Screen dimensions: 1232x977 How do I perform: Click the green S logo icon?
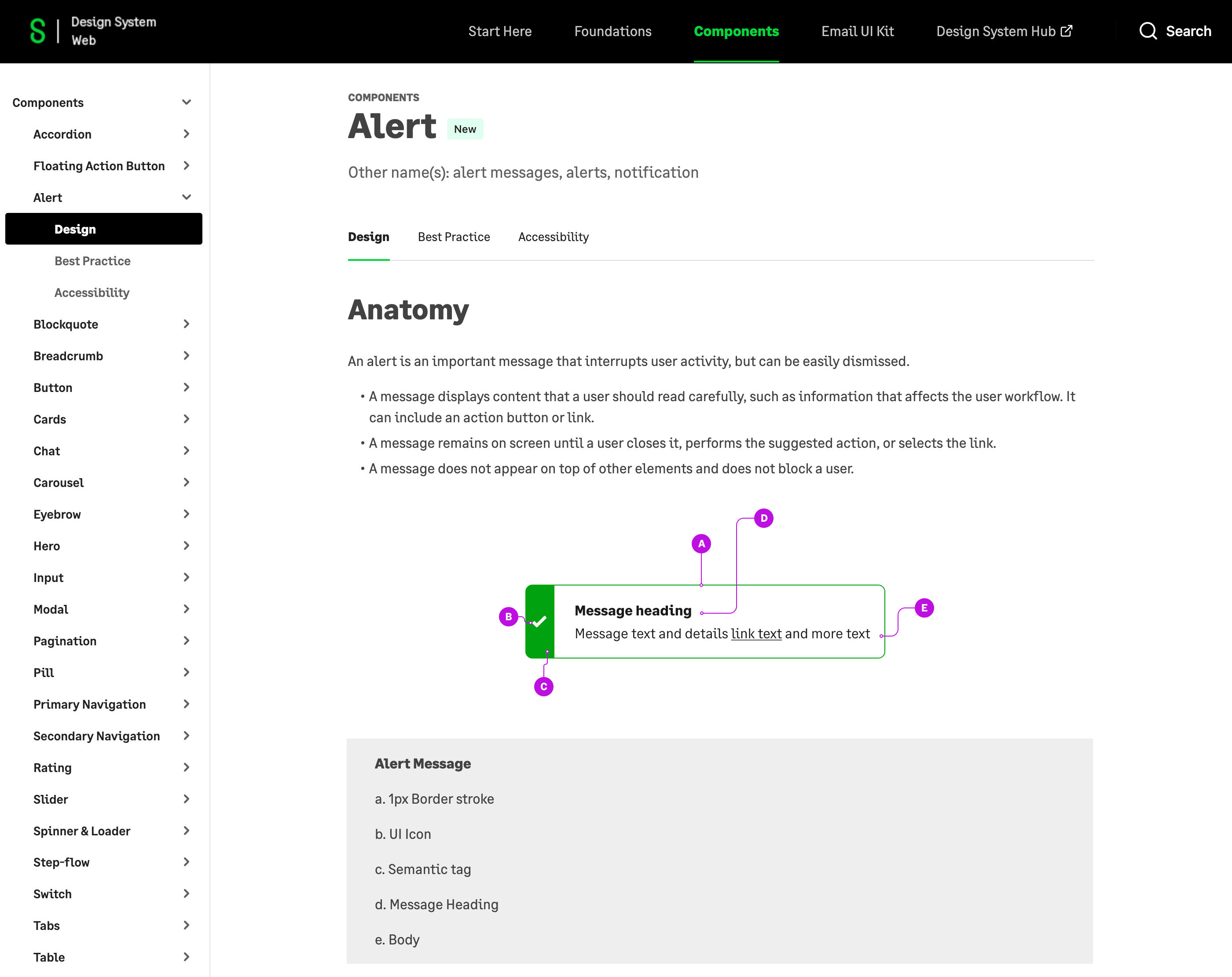click(38, 31)
